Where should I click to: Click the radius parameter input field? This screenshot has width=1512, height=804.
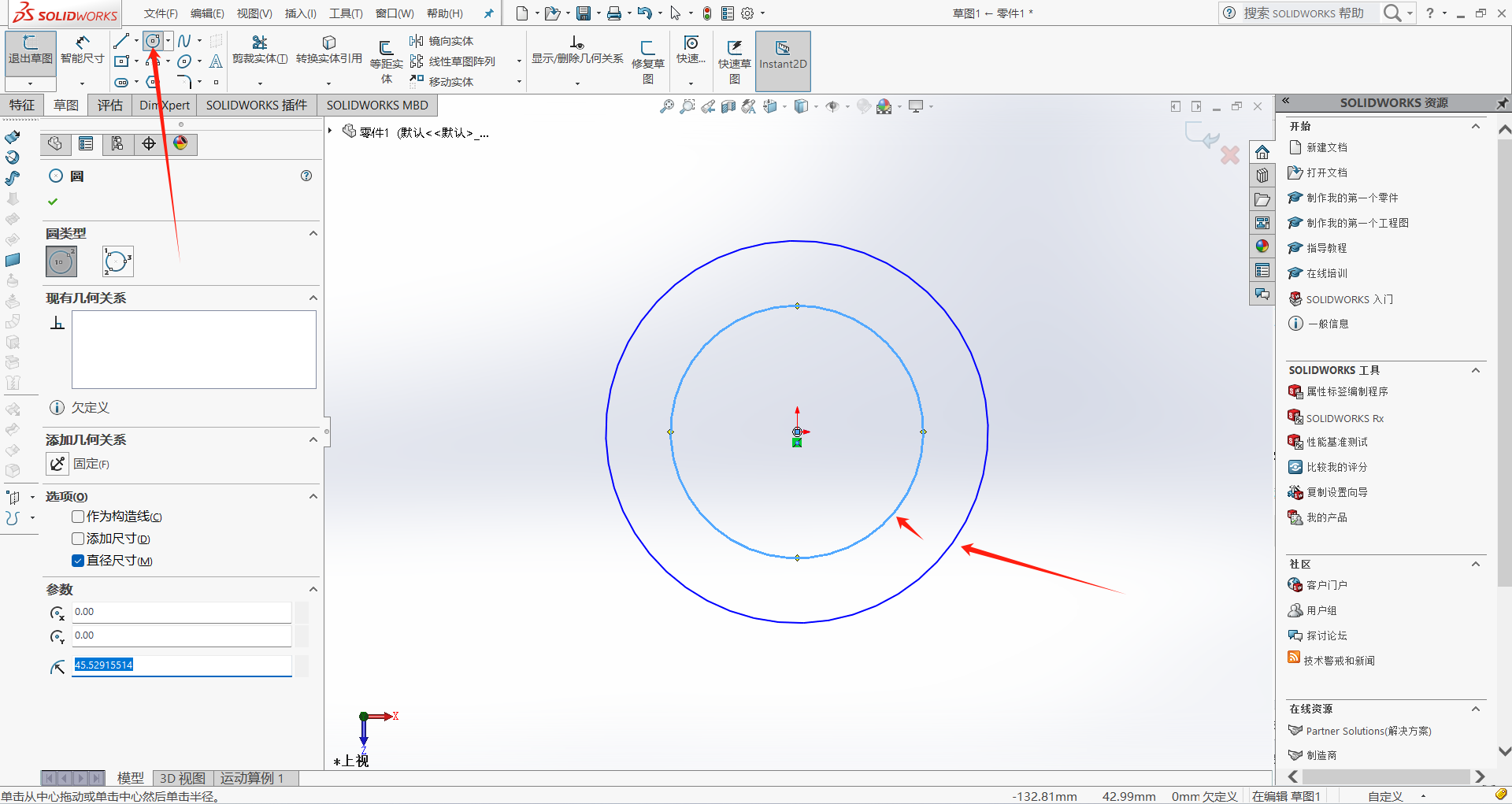182,665
